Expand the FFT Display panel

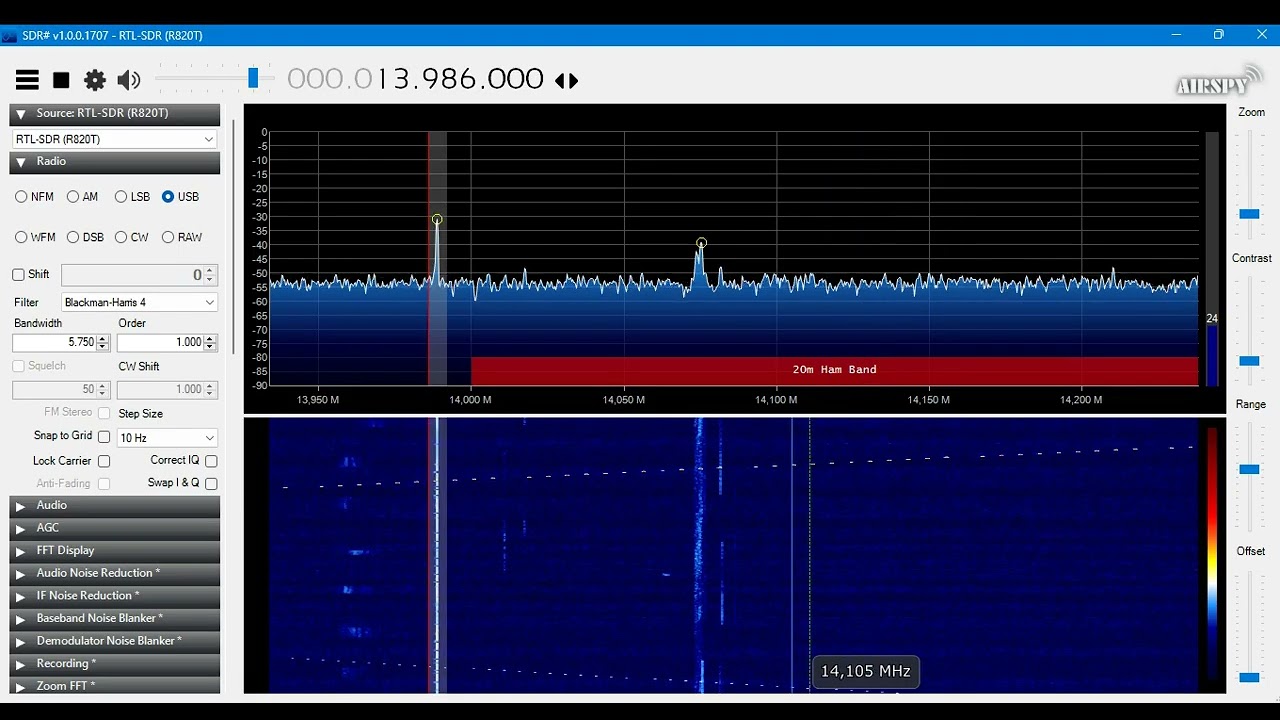[x=115, y=551]
